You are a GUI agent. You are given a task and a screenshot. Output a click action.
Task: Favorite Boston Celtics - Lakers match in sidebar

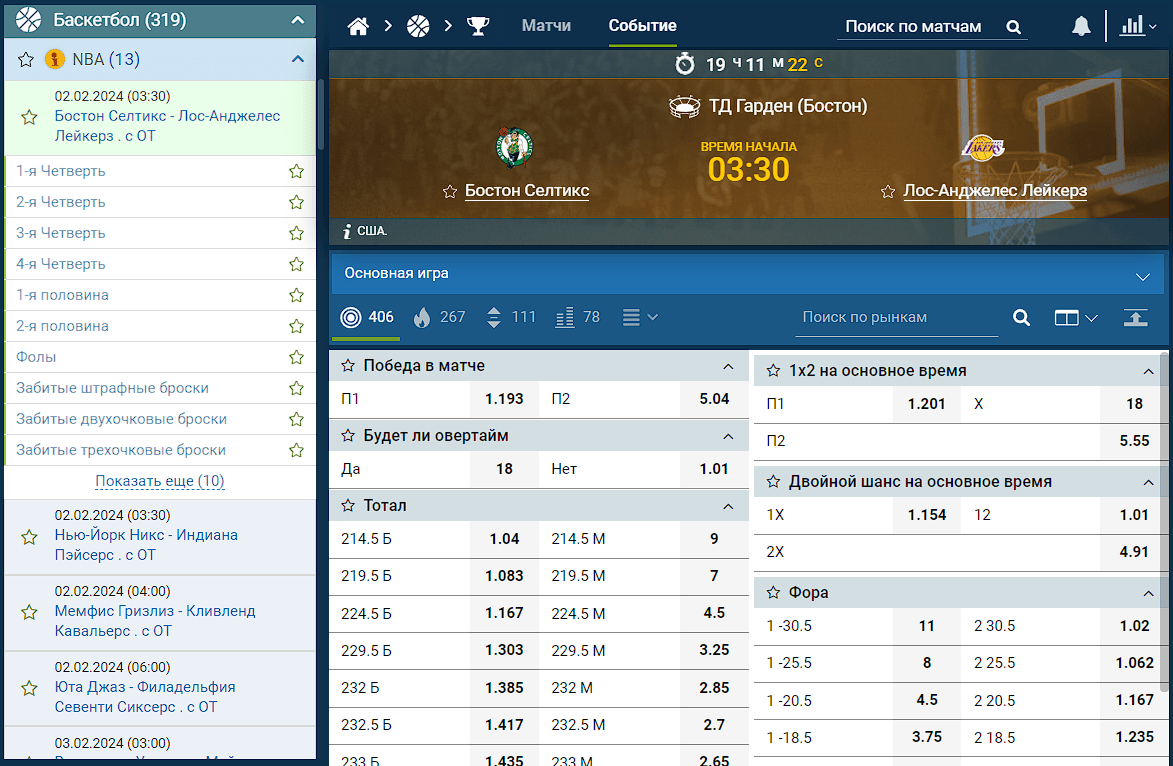coord(29,117)
